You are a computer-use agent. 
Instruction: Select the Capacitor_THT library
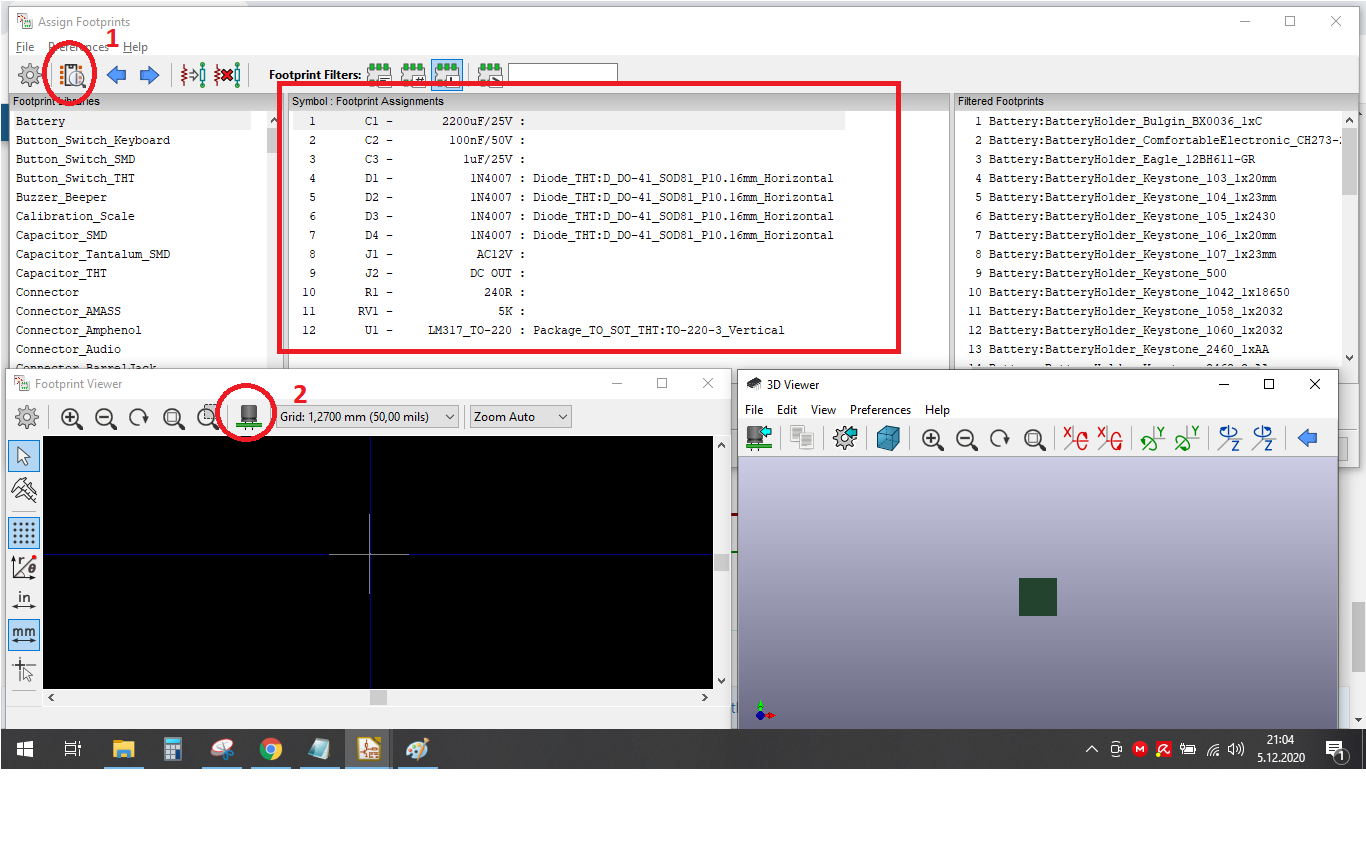[x=61, y=273]
